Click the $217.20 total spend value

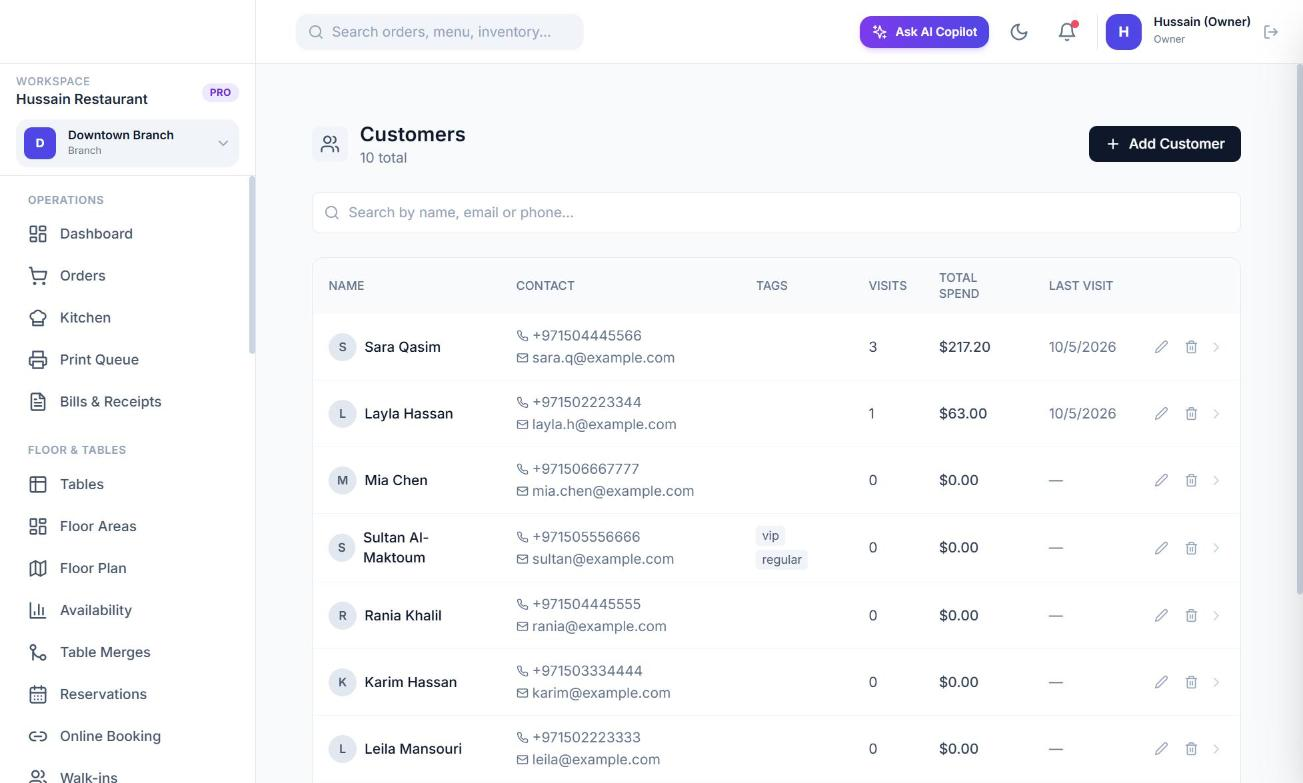965,347
